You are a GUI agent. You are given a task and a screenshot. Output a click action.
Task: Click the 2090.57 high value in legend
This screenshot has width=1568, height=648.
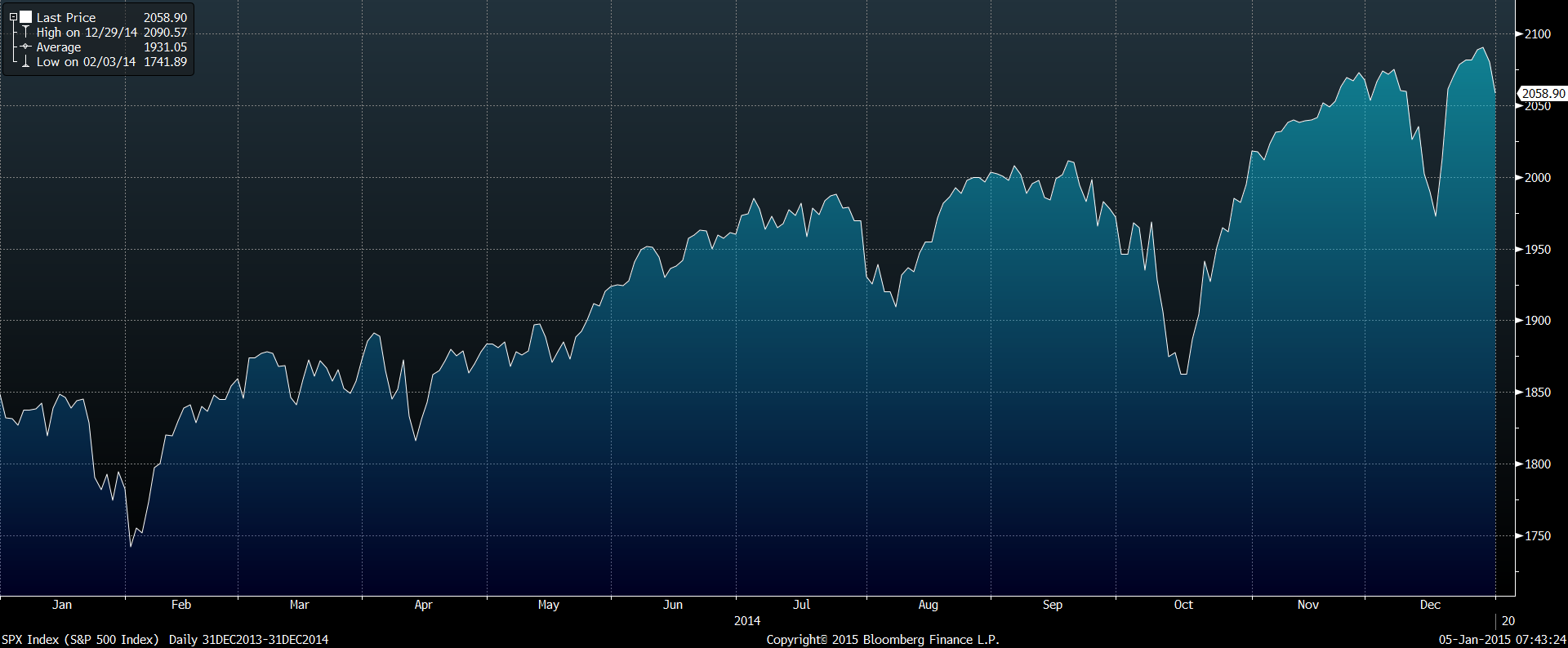(x=165, y=33)
